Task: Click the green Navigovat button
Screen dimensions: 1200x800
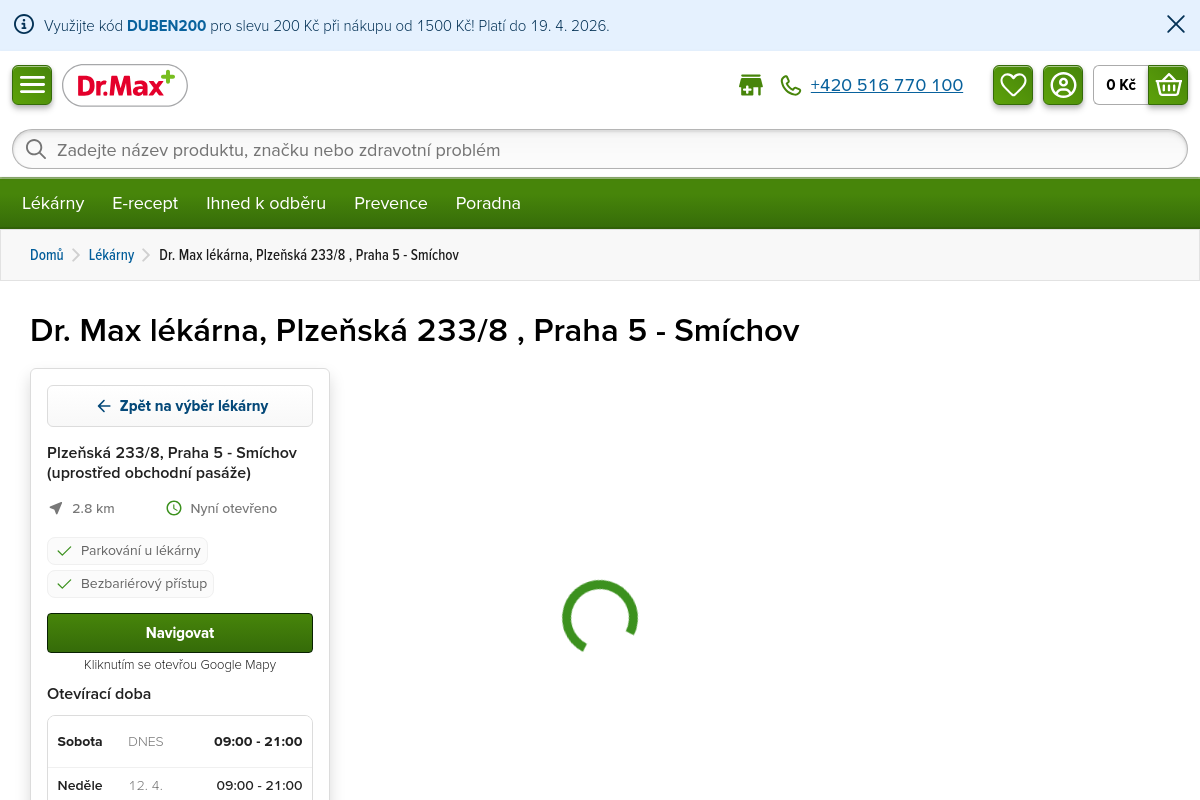Action: pos(180,633)
